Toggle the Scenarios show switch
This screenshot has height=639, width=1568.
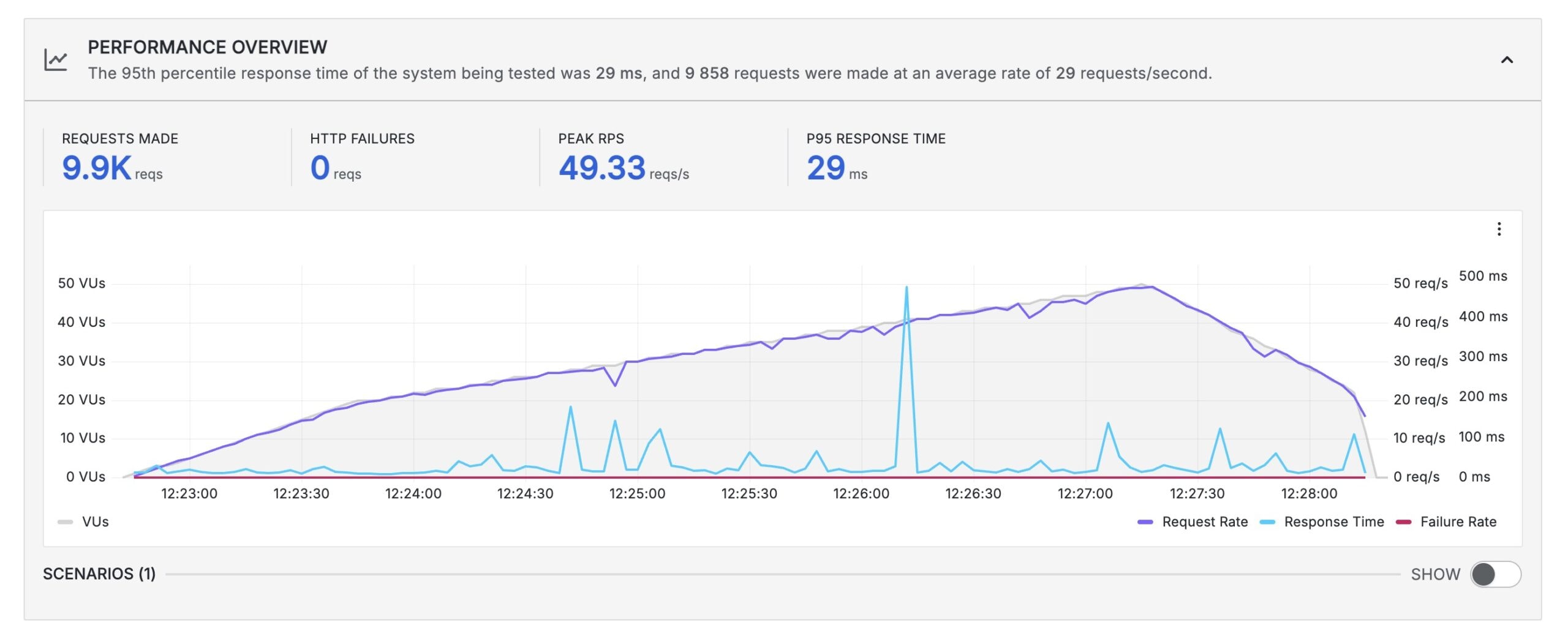tap(1495, 574)
